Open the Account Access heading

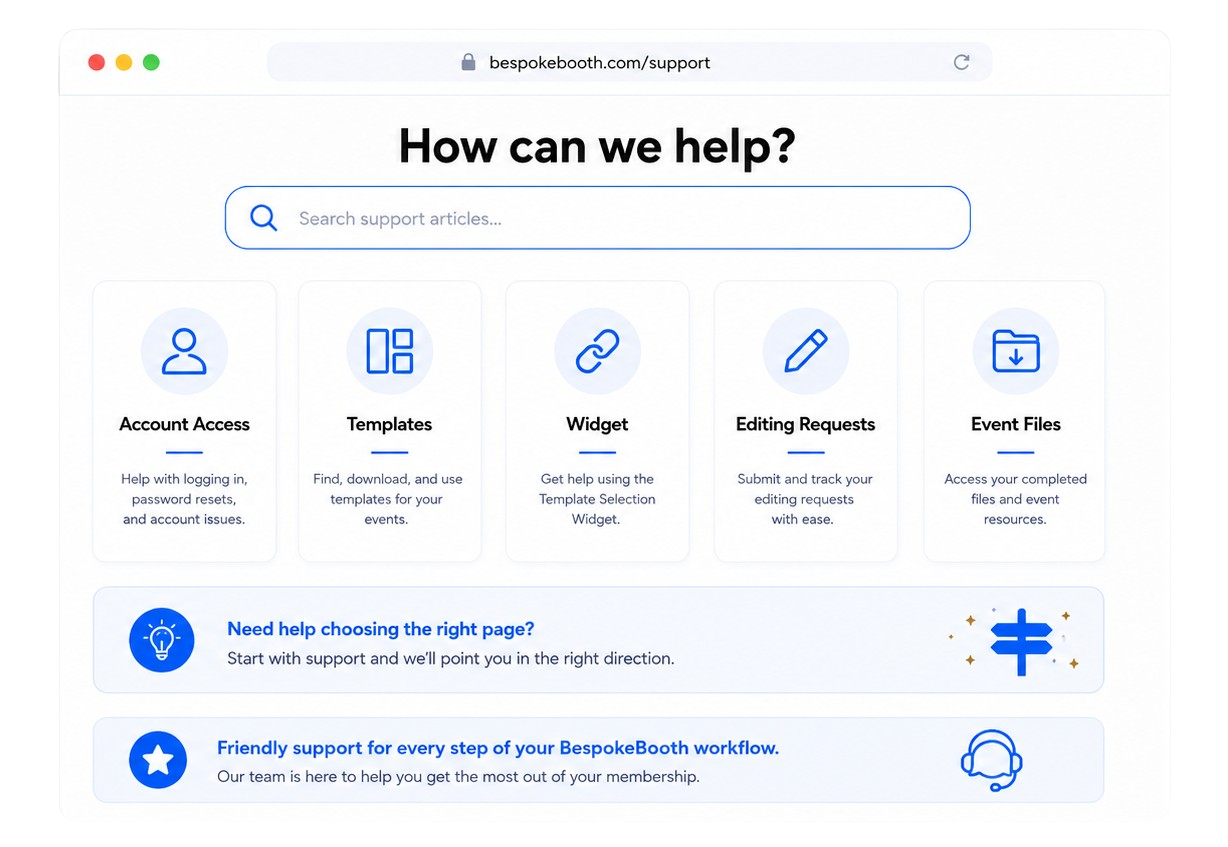[x=184, y=424]
